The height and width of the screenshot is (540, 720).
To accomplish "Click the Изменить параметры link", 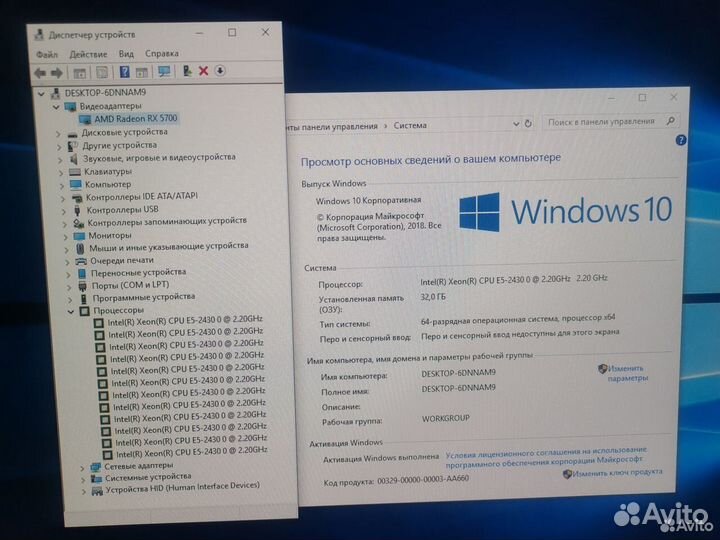I will [627, 373].
